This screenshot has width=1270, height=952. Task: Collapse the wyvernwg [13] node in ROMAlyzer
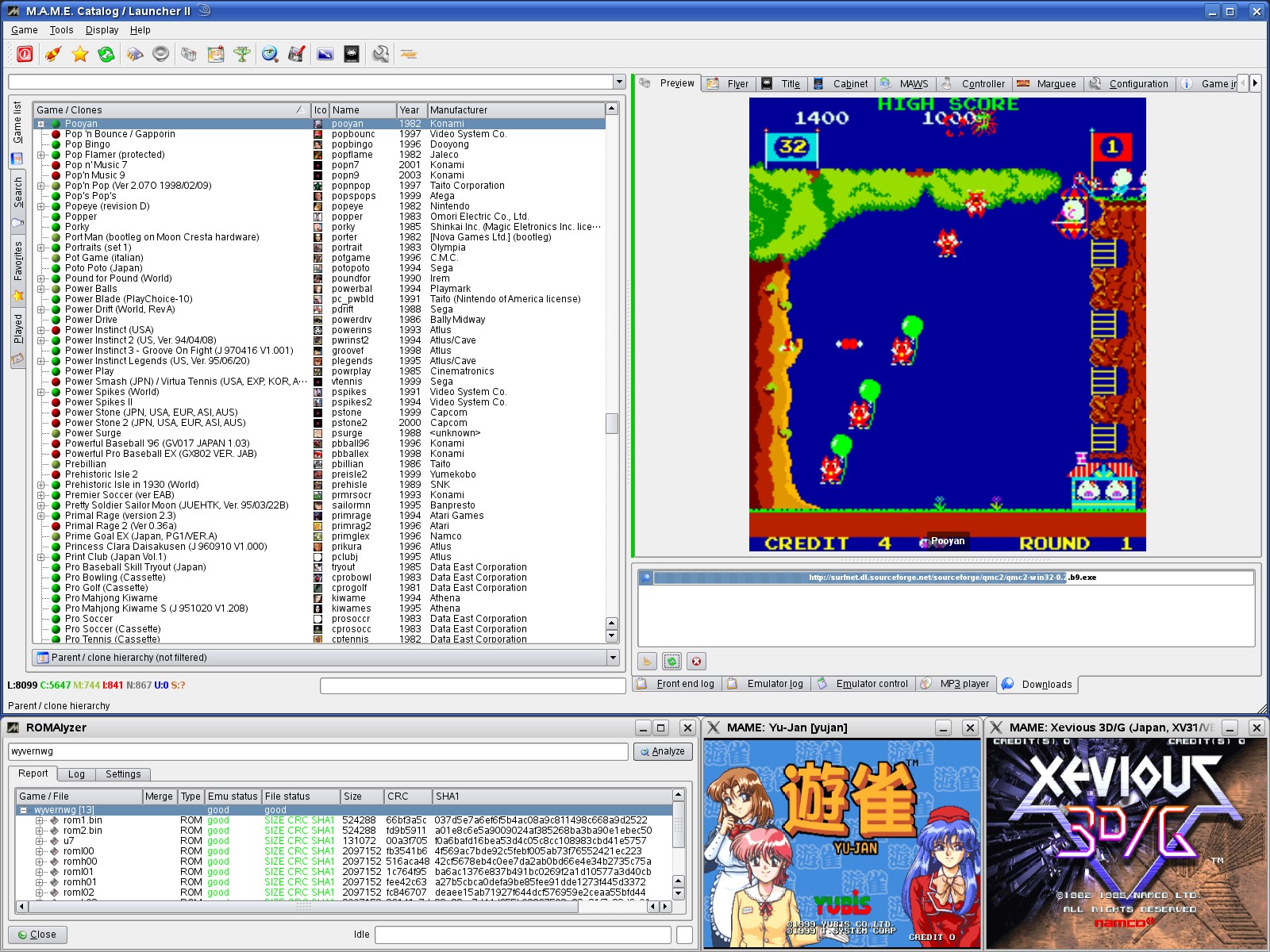(24, 810)
